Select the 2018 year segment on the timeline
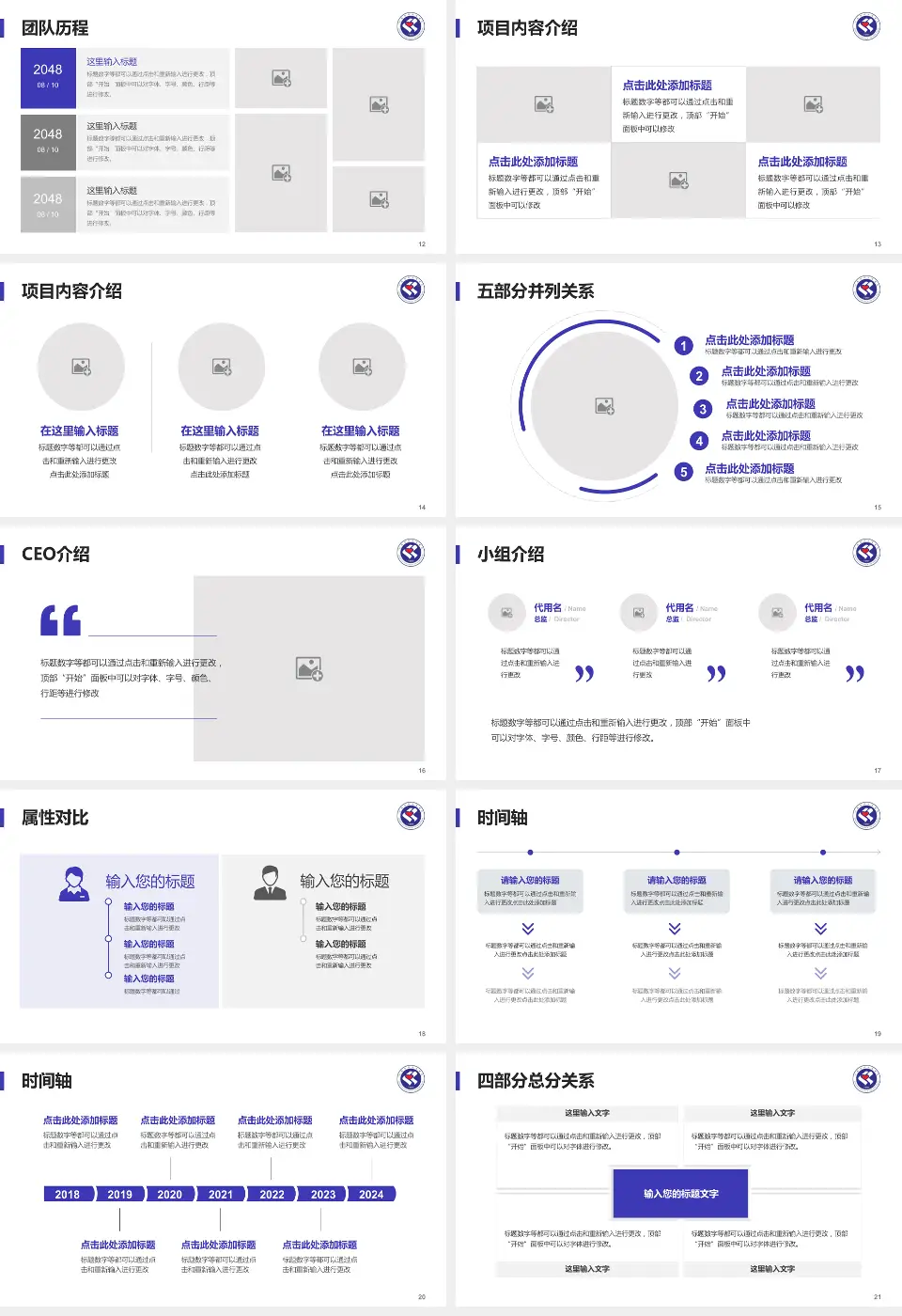Viewport: 902px width, 1316px height. pyautogui.click(x=68, y=1194)
